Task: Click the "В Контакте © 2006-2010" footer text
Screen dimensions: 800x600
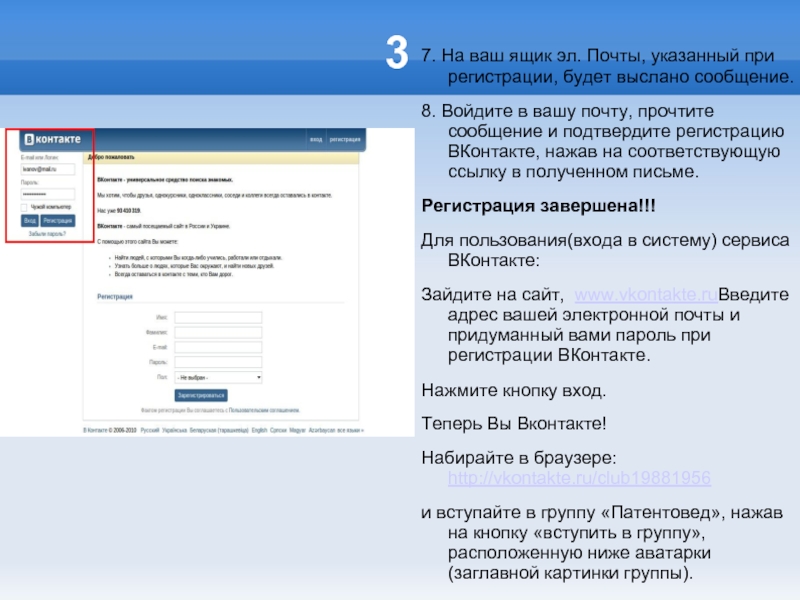Action: click(x=110, y=430)
